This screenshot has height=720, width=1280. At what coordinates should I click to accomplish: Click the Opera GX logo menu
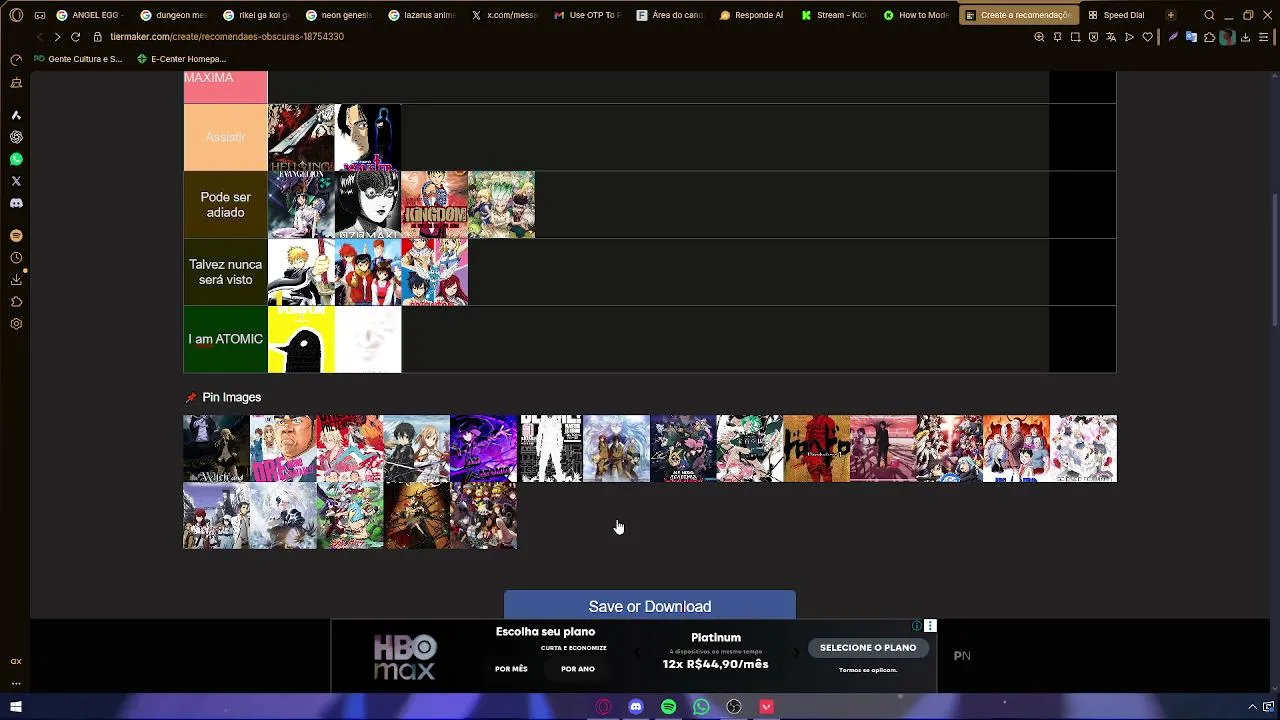(16, 15)
